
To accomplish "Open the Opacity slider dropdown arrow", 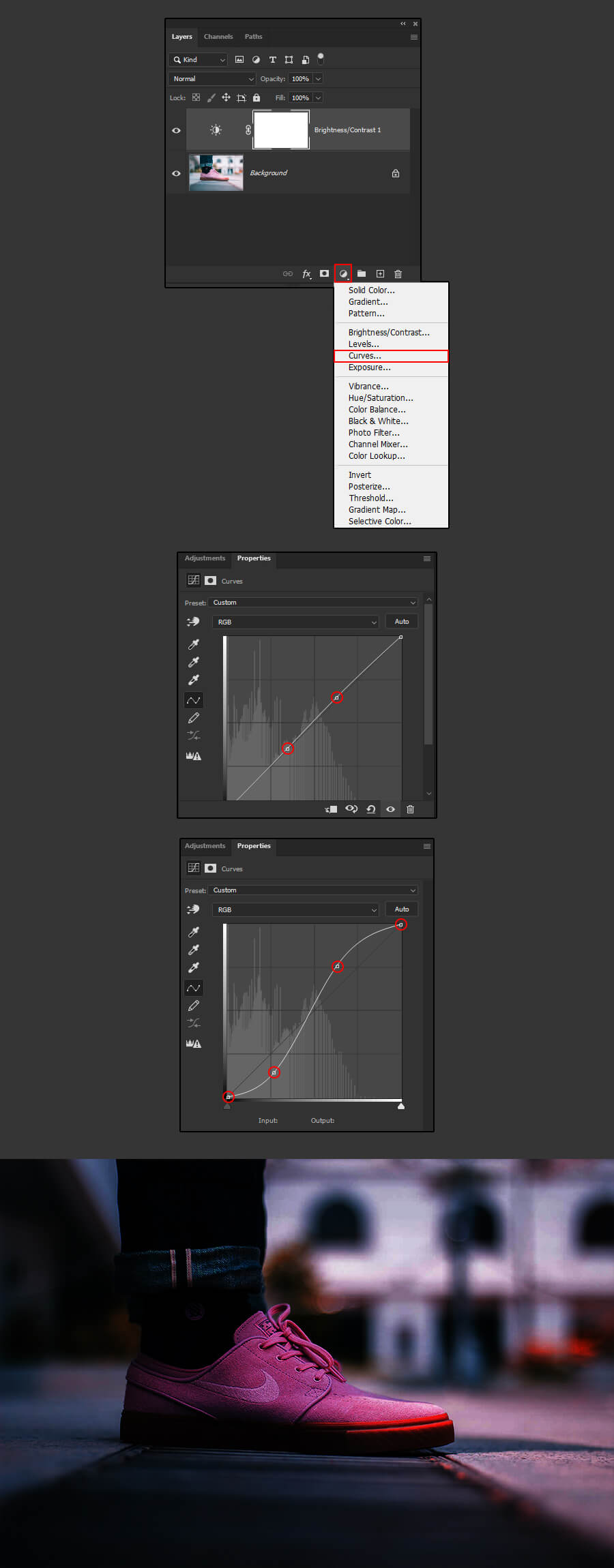I will tap(318, 79).
